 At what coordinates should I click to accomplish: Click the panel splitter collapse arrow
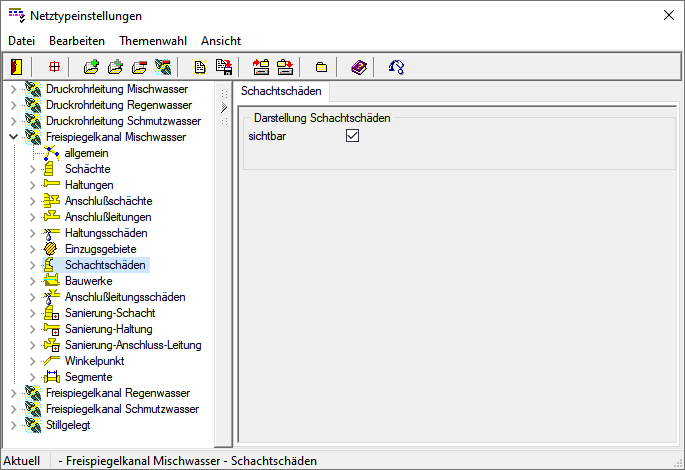[x=224, y=107]
